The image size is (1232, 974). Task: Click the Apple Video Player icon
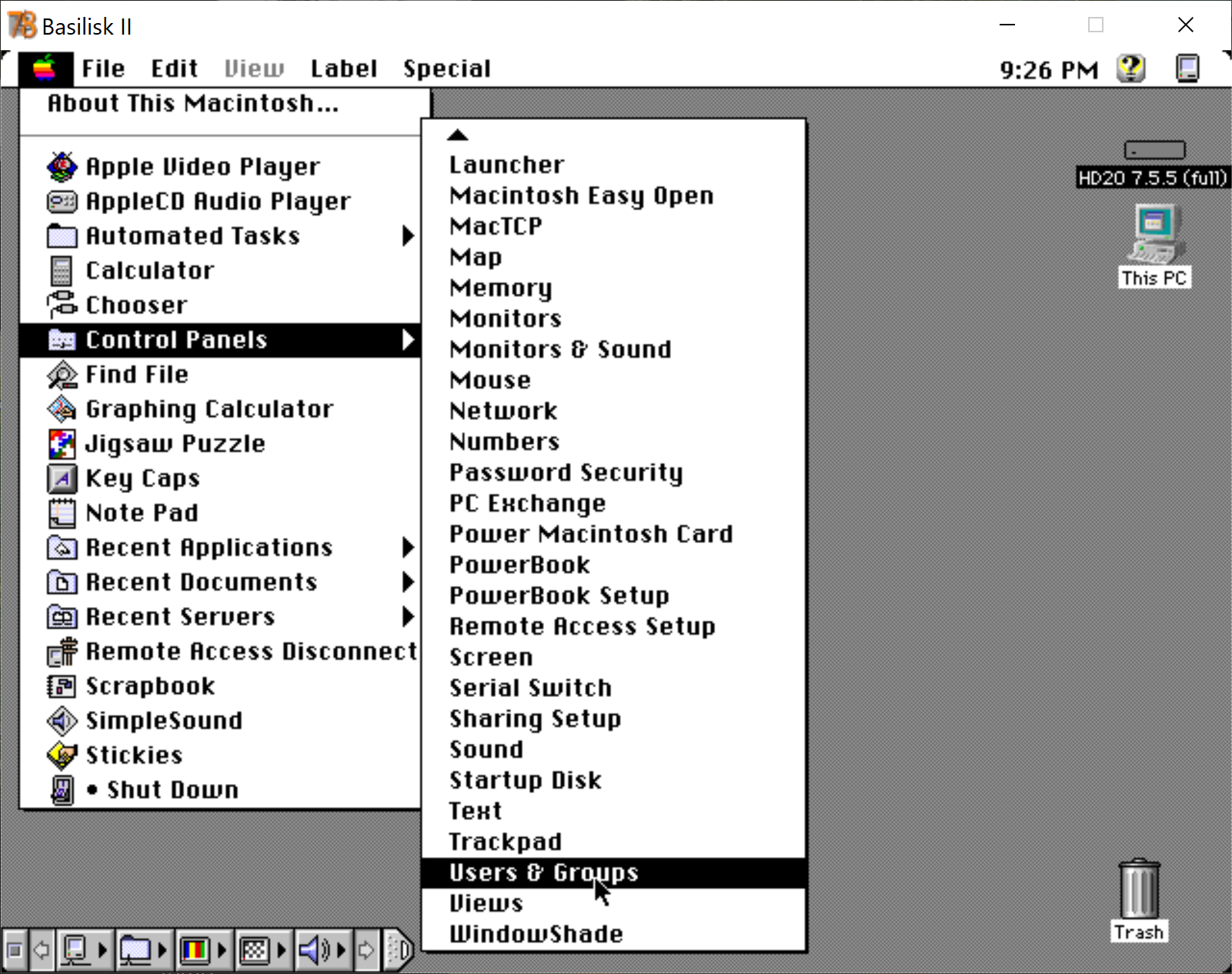[62, 166]
